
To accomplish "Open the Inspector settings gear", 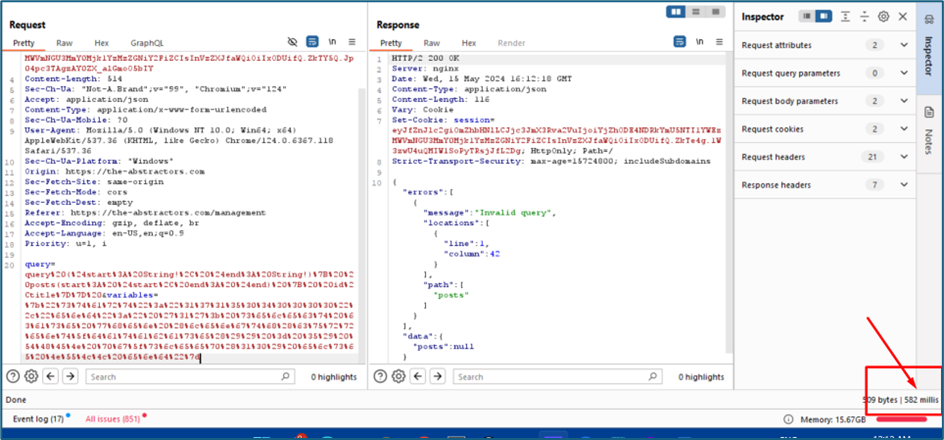I will click(x=883, y=17).
